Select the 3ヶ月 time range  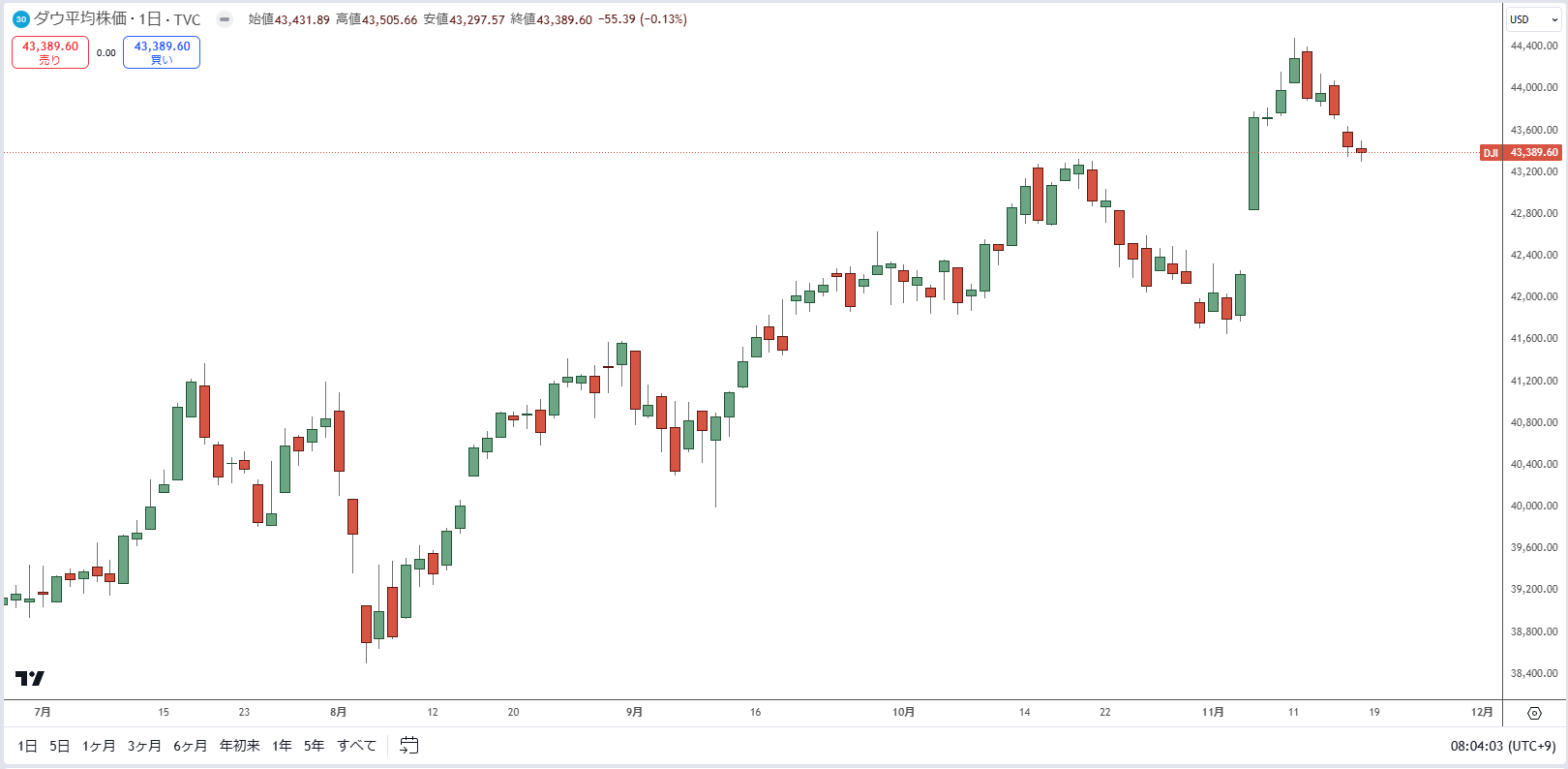pyautogui.click(x=144, y=746)
